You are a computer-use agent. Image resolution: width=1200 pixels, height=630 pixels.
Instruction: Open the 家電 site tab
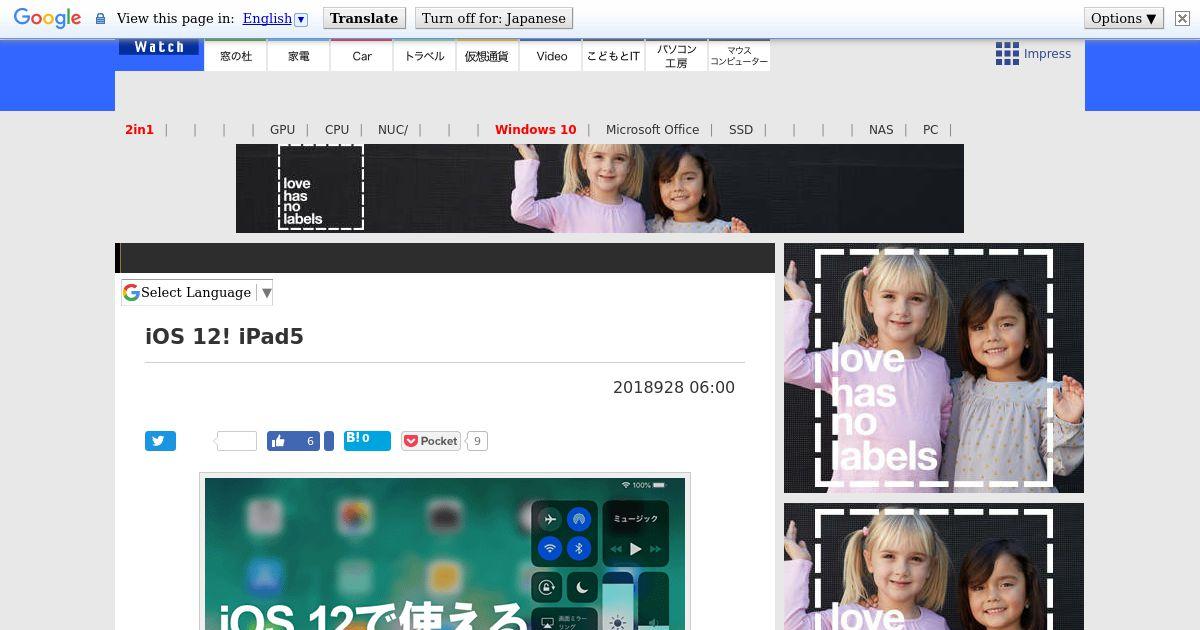pos(299,56)
